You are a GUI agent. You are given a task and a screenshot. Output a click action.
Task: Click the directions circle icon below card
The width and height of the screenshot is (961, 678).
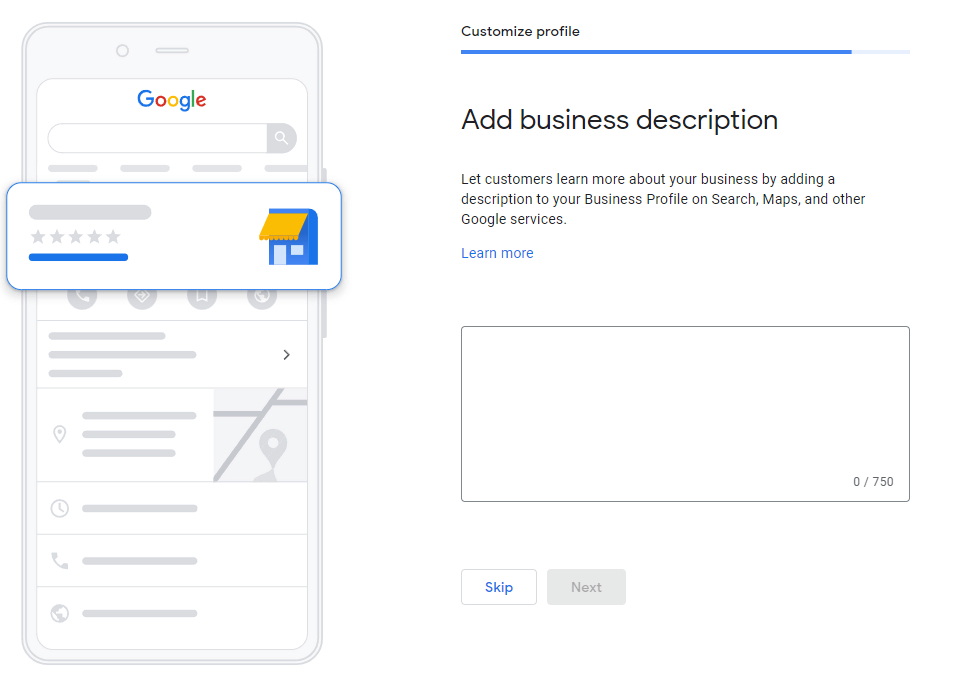point(142,297)
